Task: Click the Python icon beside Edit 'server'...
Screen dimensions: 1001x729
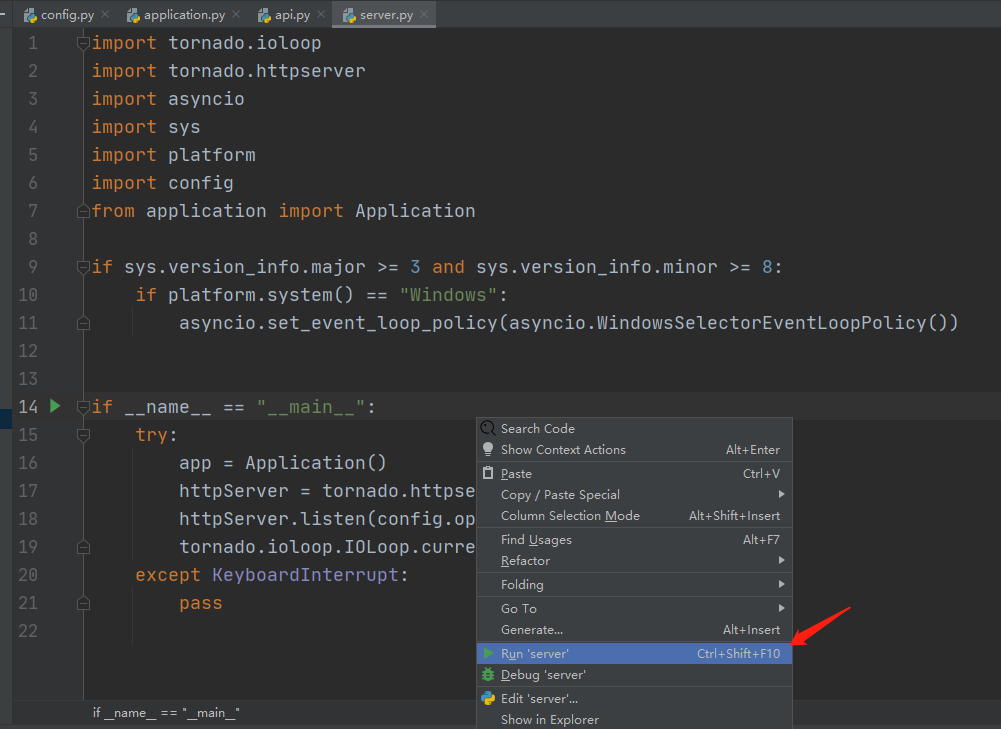Action: [488, 698]
